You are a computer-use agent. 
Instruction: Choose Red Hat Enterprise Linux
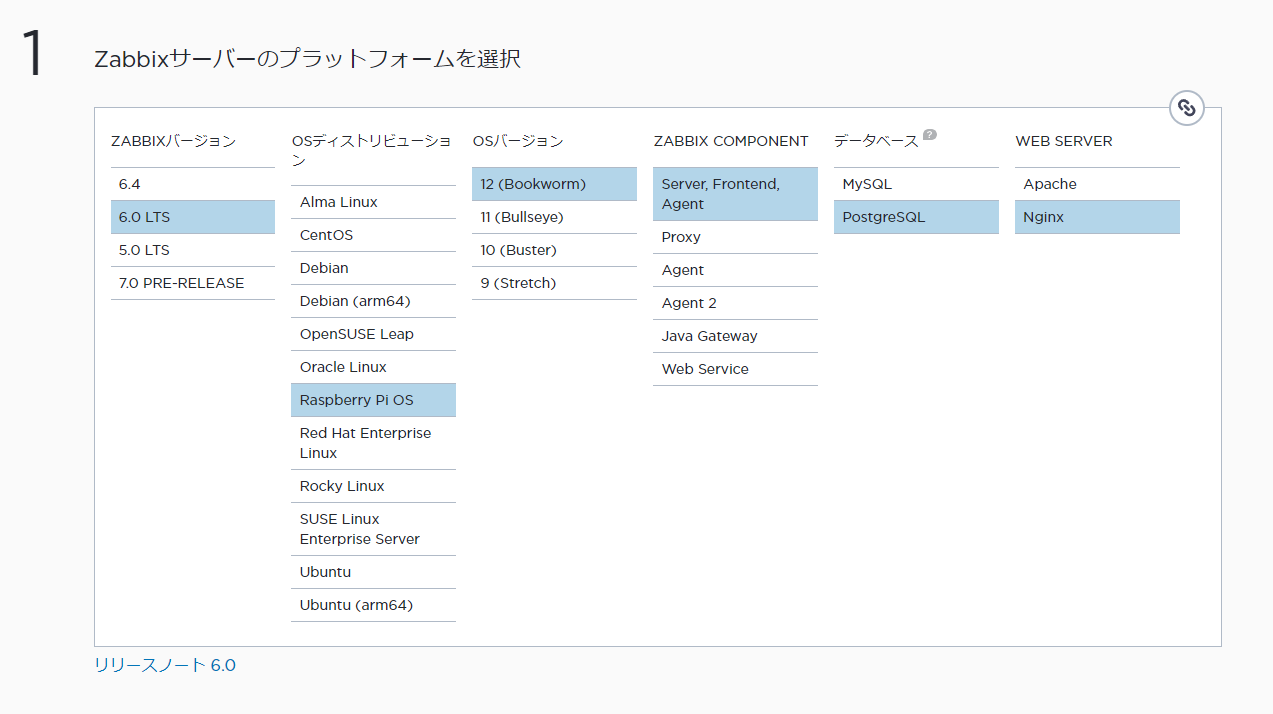373,443
